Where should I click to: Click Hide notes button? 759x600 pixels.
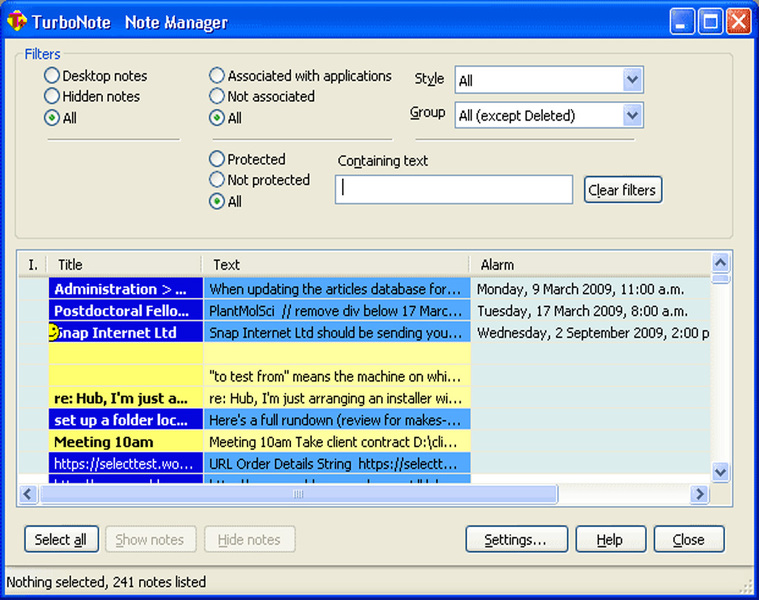click(249, 539)
